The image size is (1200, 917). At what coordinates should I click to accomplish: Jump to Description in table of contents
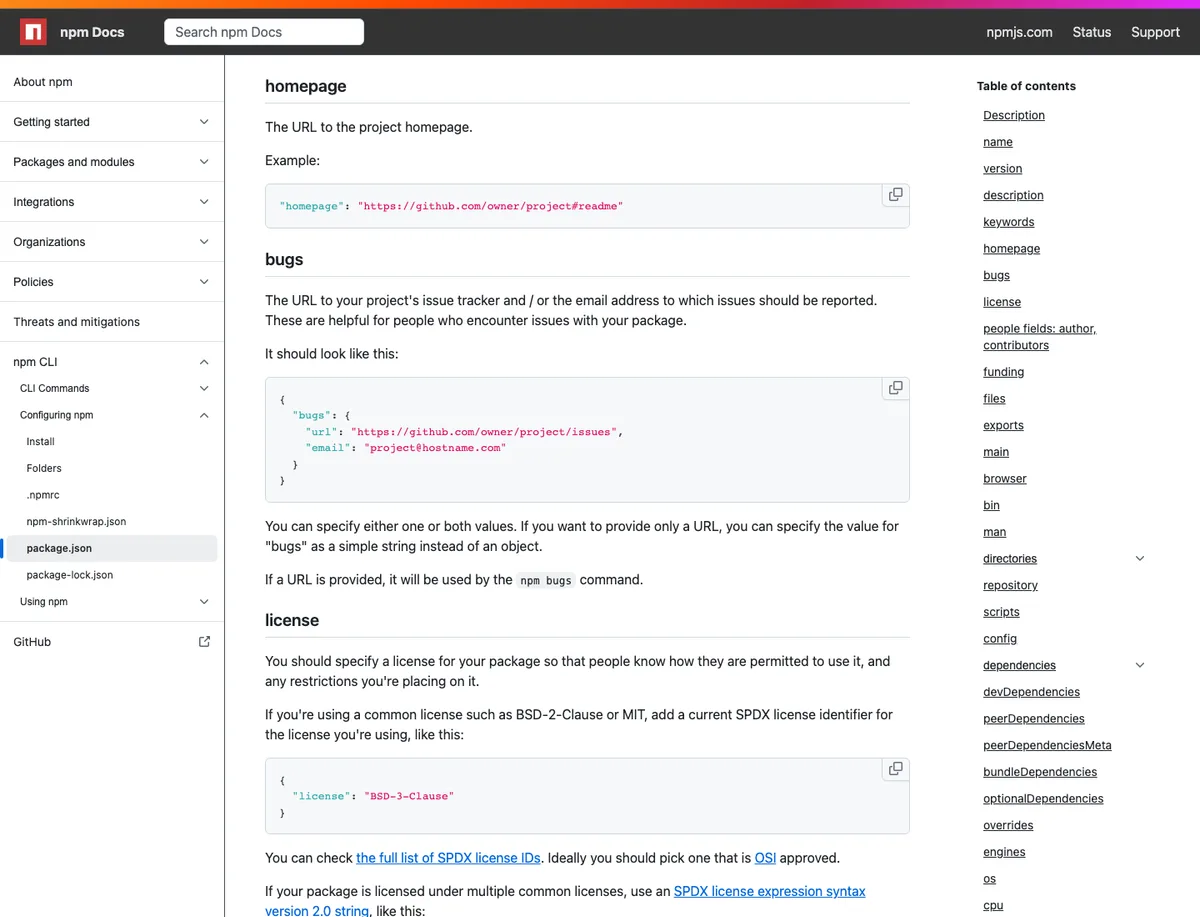(x=1014, y=115)
